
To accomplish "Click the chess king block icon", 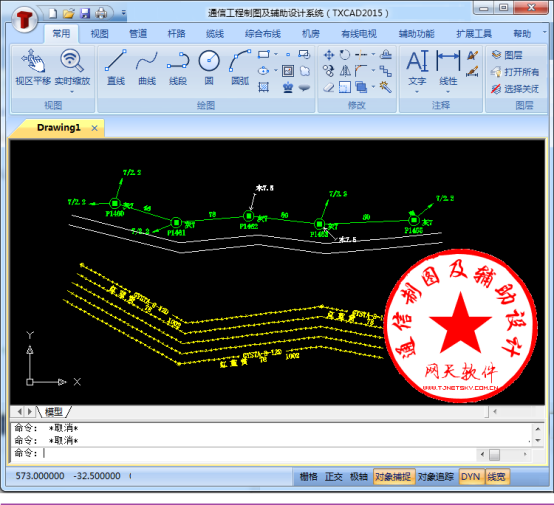I will pos(288,87).
